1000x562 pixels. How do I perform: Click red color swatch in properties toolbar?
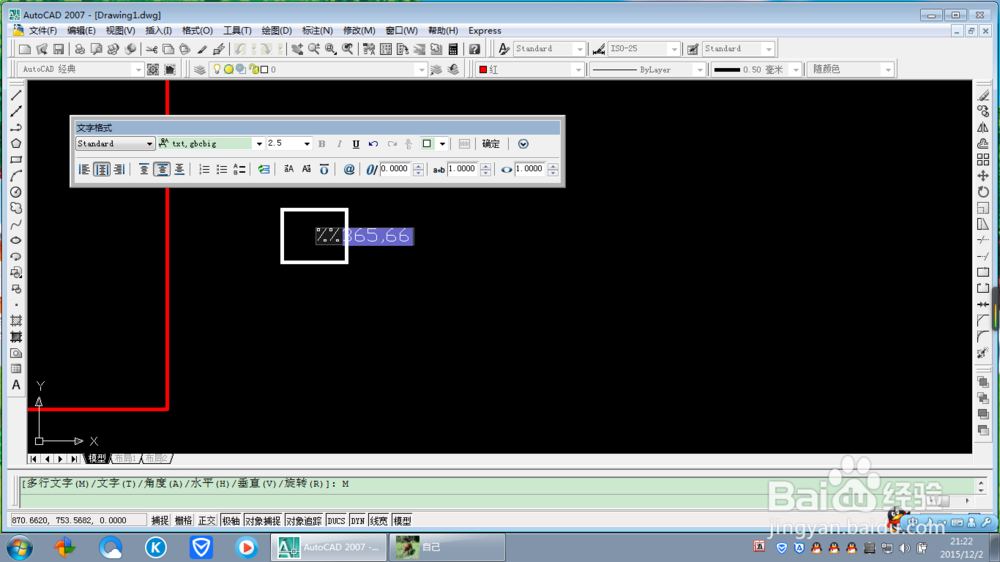483,70
